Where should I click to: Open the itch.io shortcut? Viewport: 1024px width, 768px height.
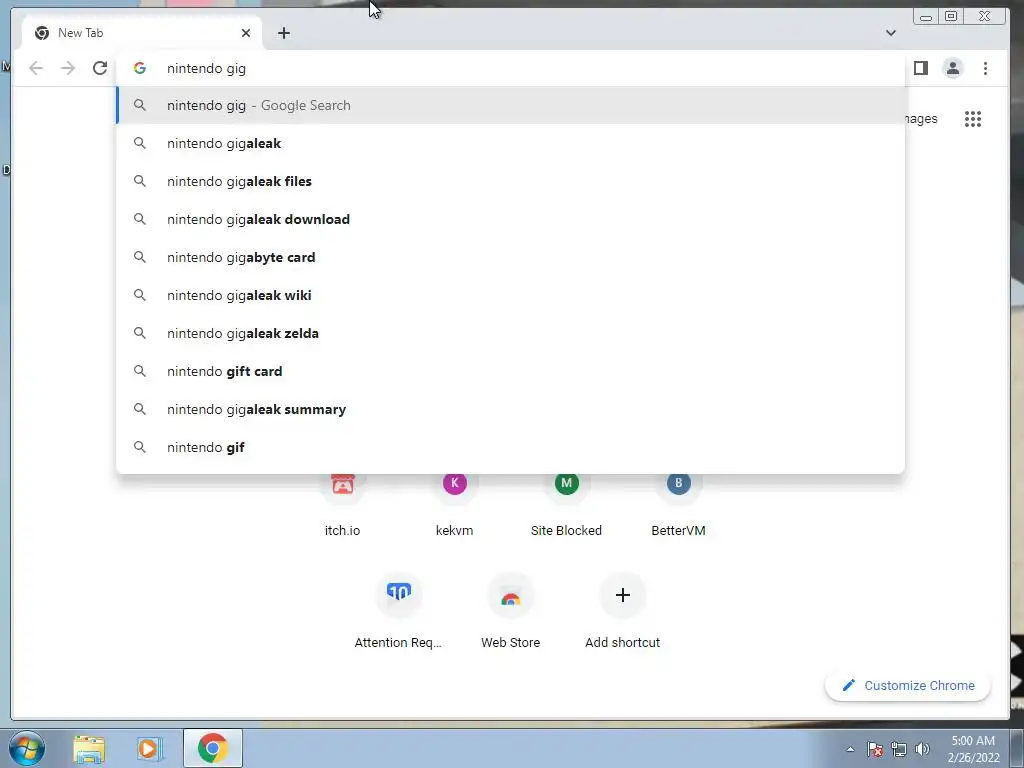click(x=342, y=503)
